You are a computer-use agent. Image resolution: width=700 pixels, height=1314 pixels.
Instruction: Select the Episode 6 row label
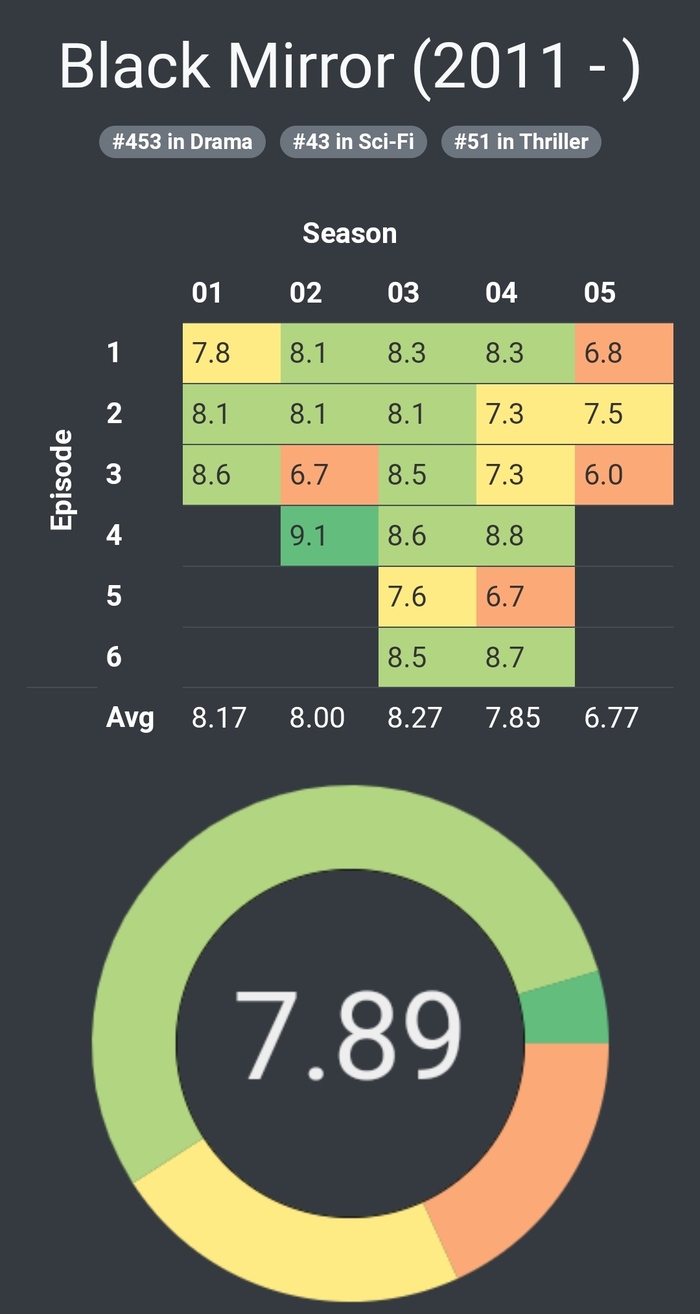point(114,656)
